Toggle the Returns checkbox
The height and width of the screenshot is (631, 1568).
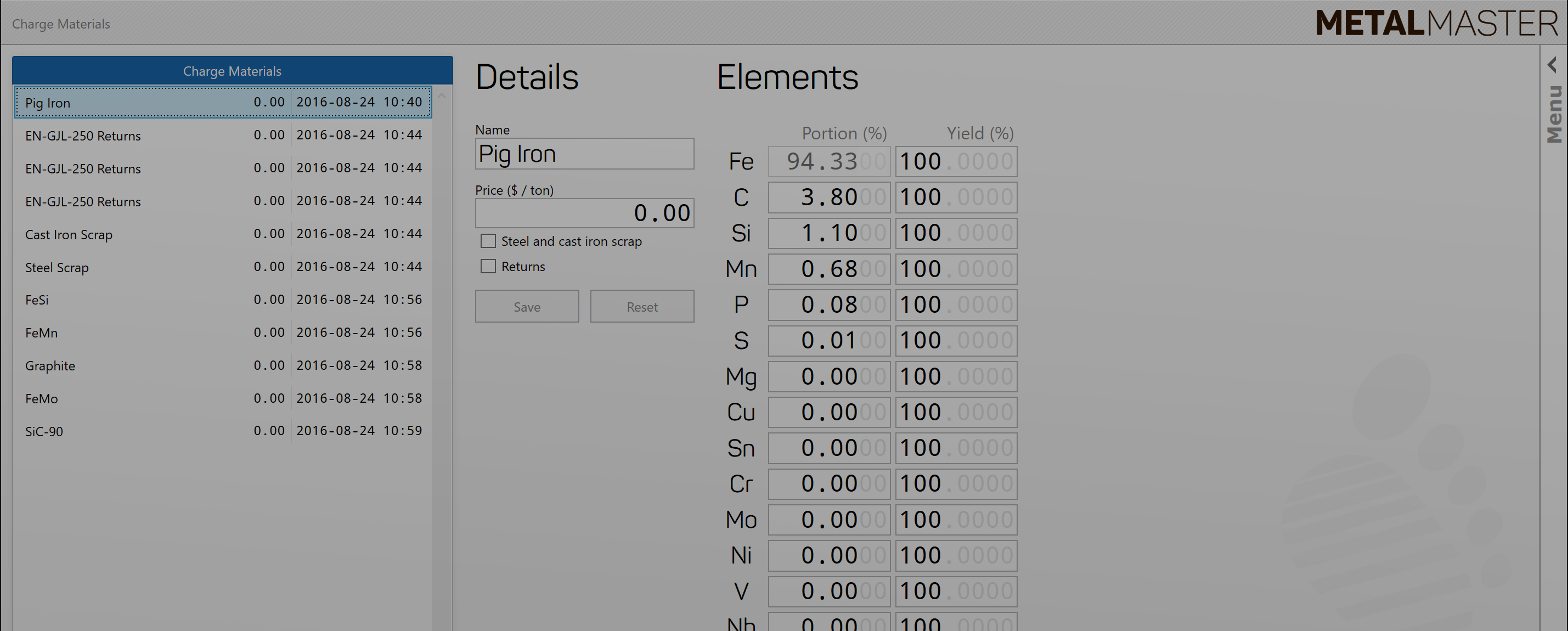click(488, 267)
